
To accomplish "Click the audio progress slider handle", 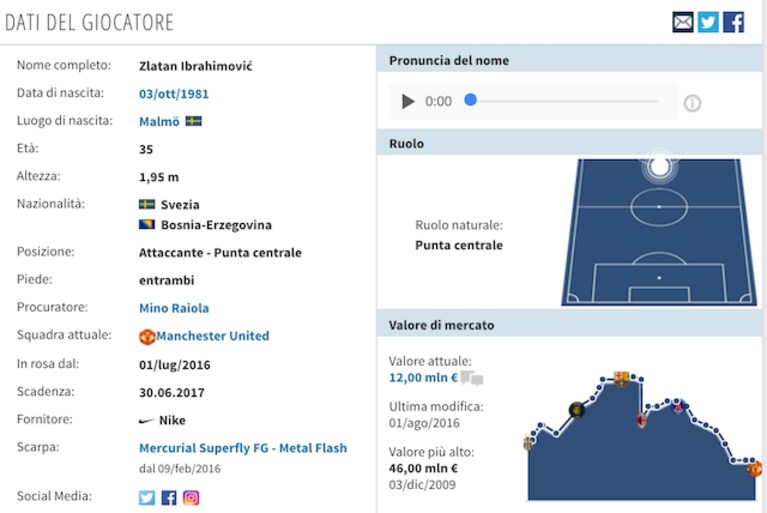I will pos(471,100).
